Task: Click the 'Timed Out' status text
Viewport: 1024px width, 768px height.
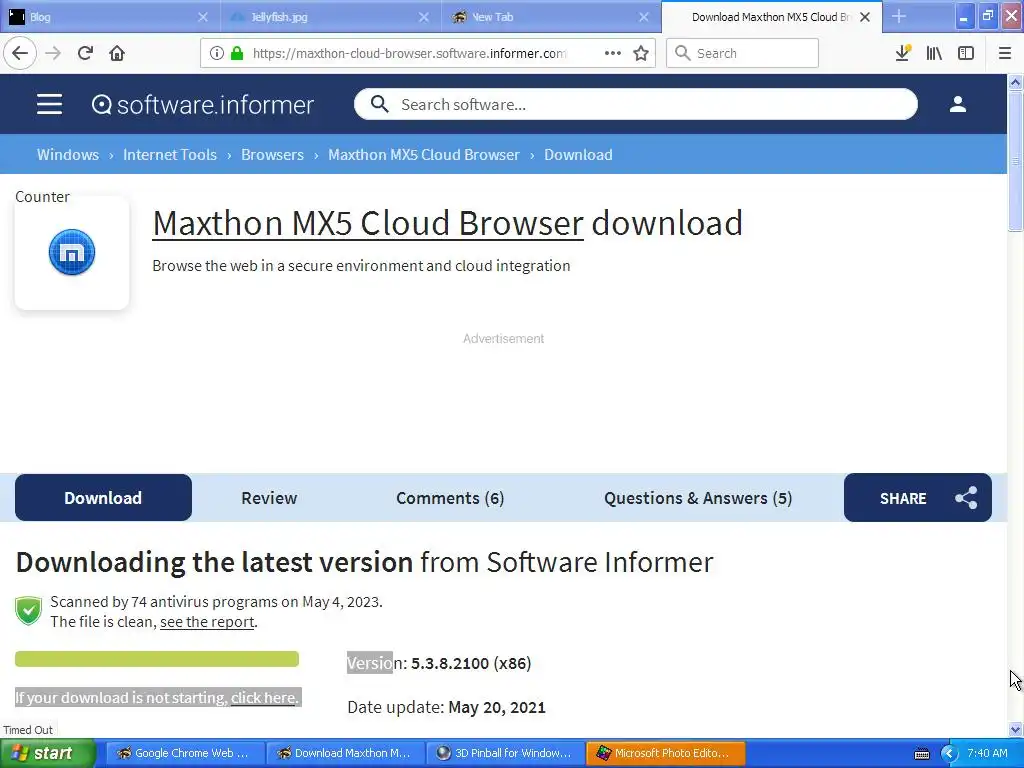Action: (27, 730)
